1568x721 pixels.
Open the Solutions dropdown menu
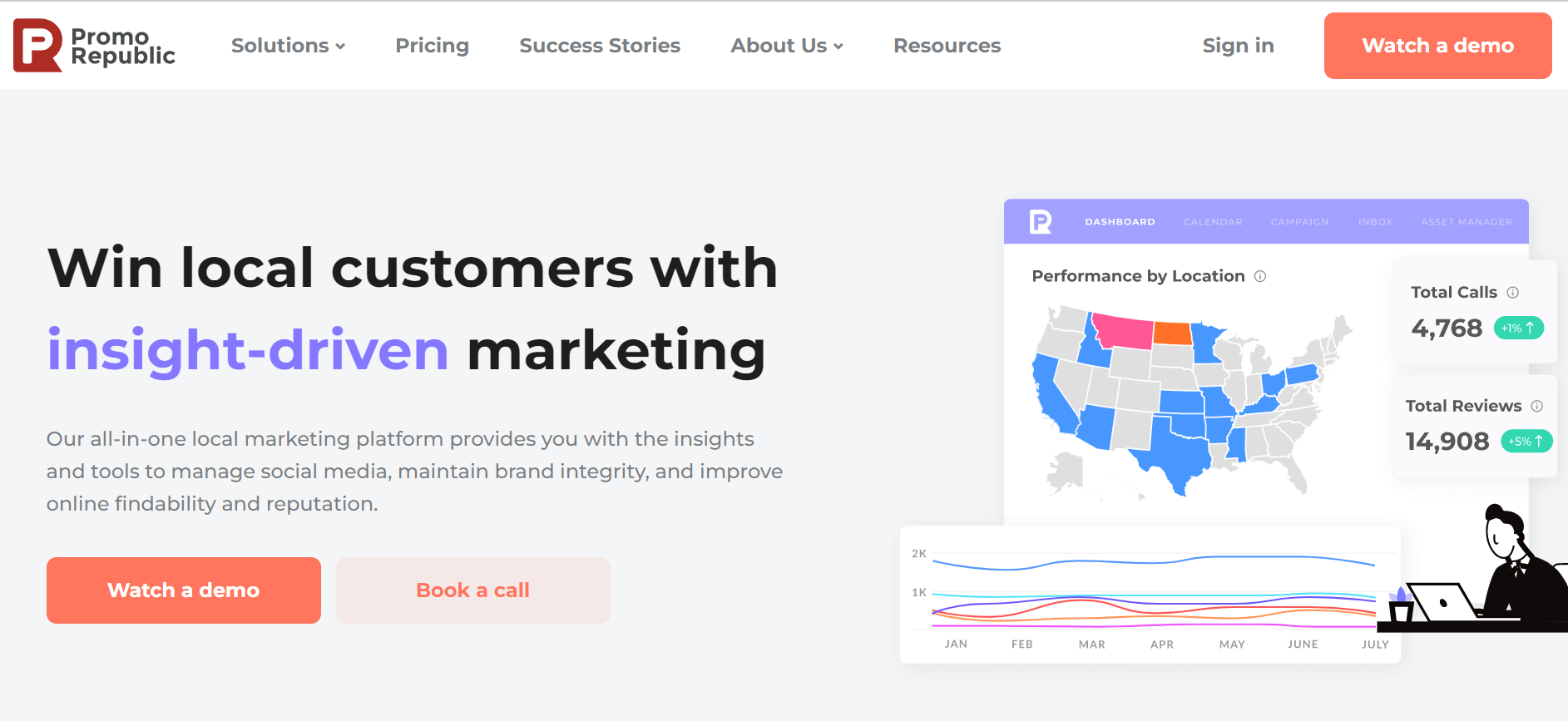click(x=288, y=46)
